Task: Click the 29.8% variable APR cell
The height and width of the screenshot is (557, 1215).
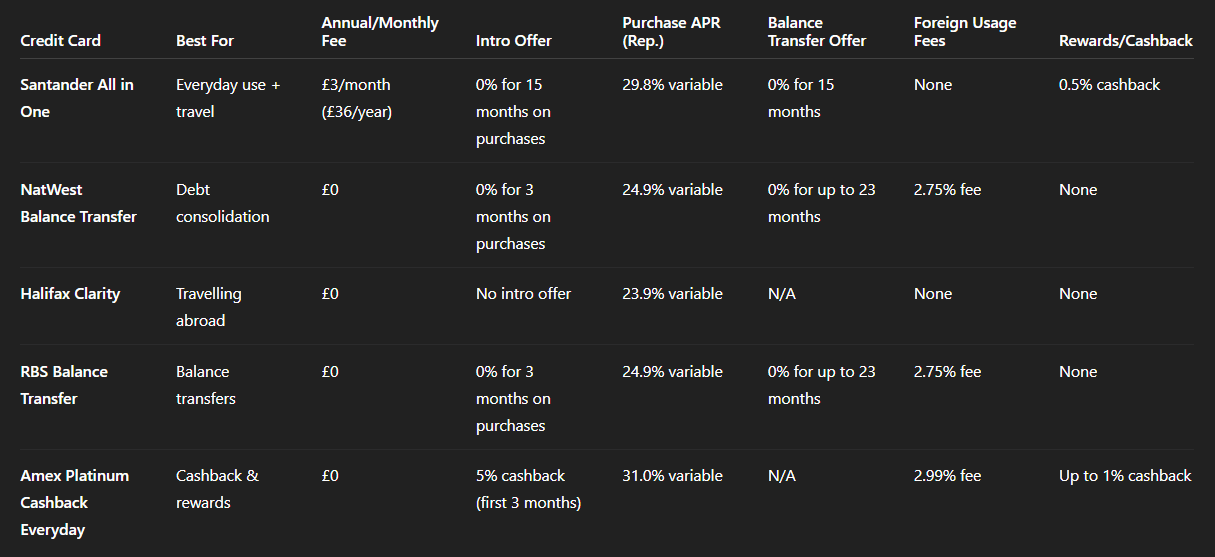Action: 672,85
